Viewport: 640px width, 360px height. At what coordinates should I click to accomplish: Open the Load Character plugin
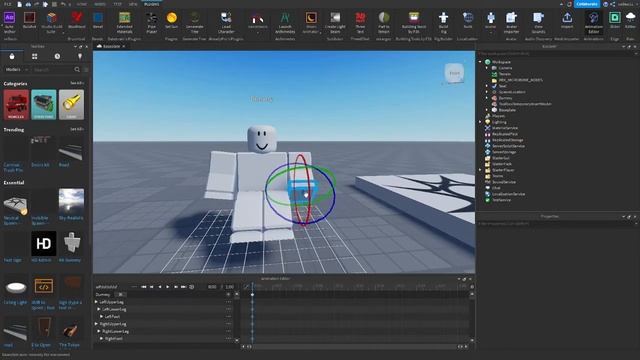(226, 22)
